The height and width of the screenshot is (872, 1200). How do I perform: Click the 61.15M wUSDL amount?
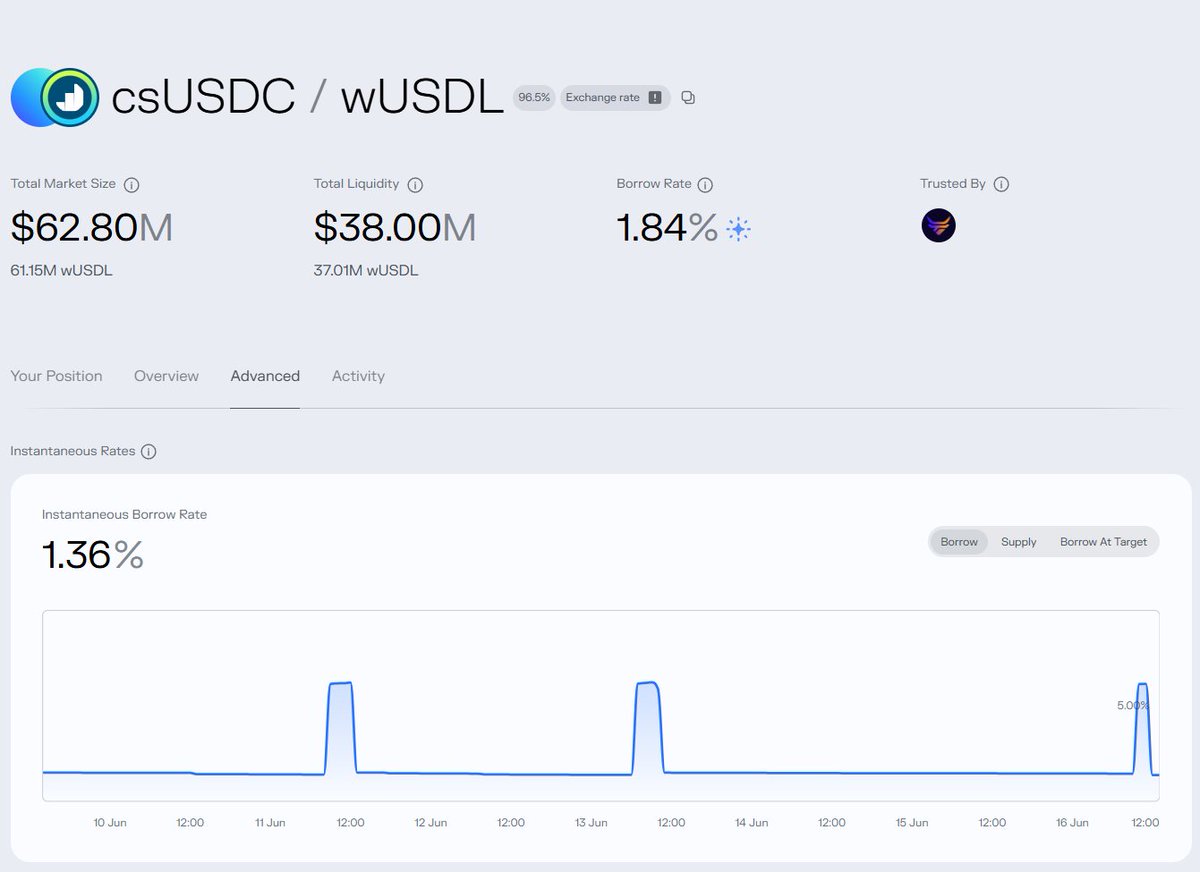61,271
